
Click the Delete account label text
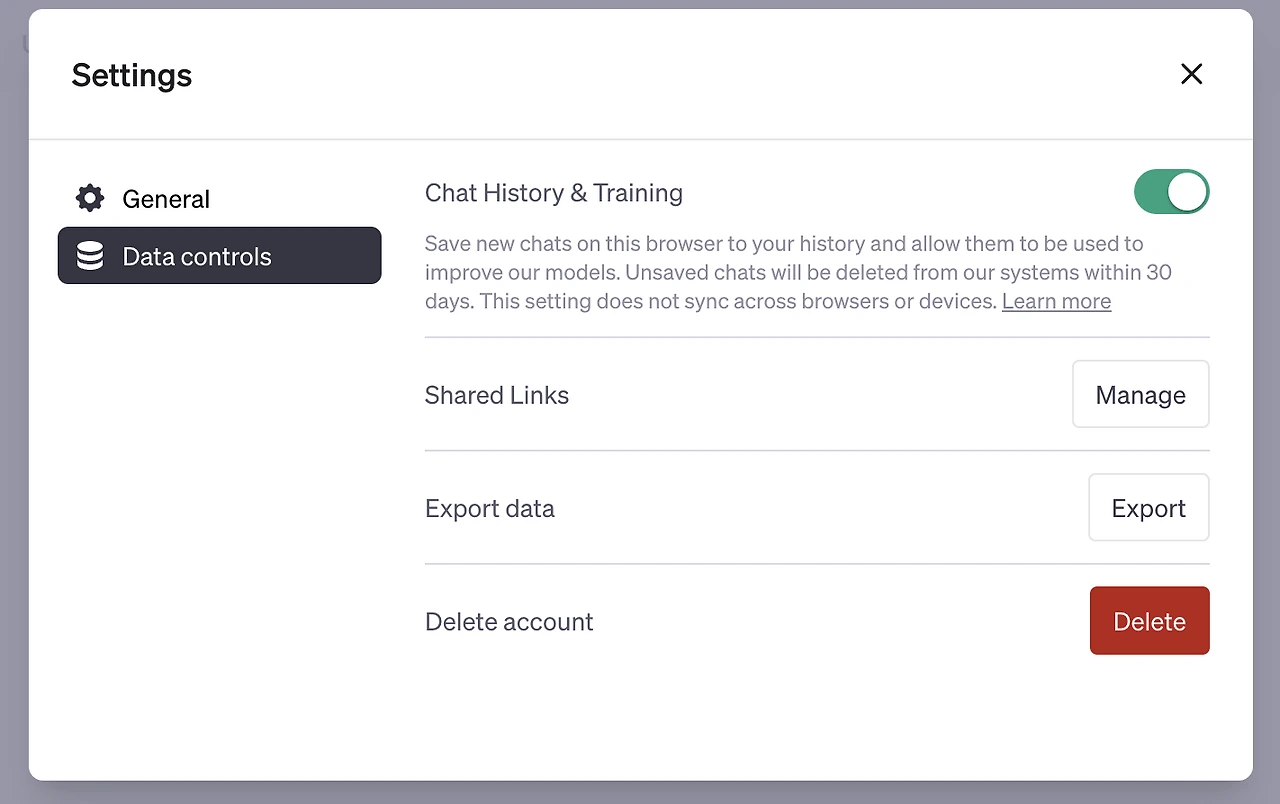tap(508, 621)
